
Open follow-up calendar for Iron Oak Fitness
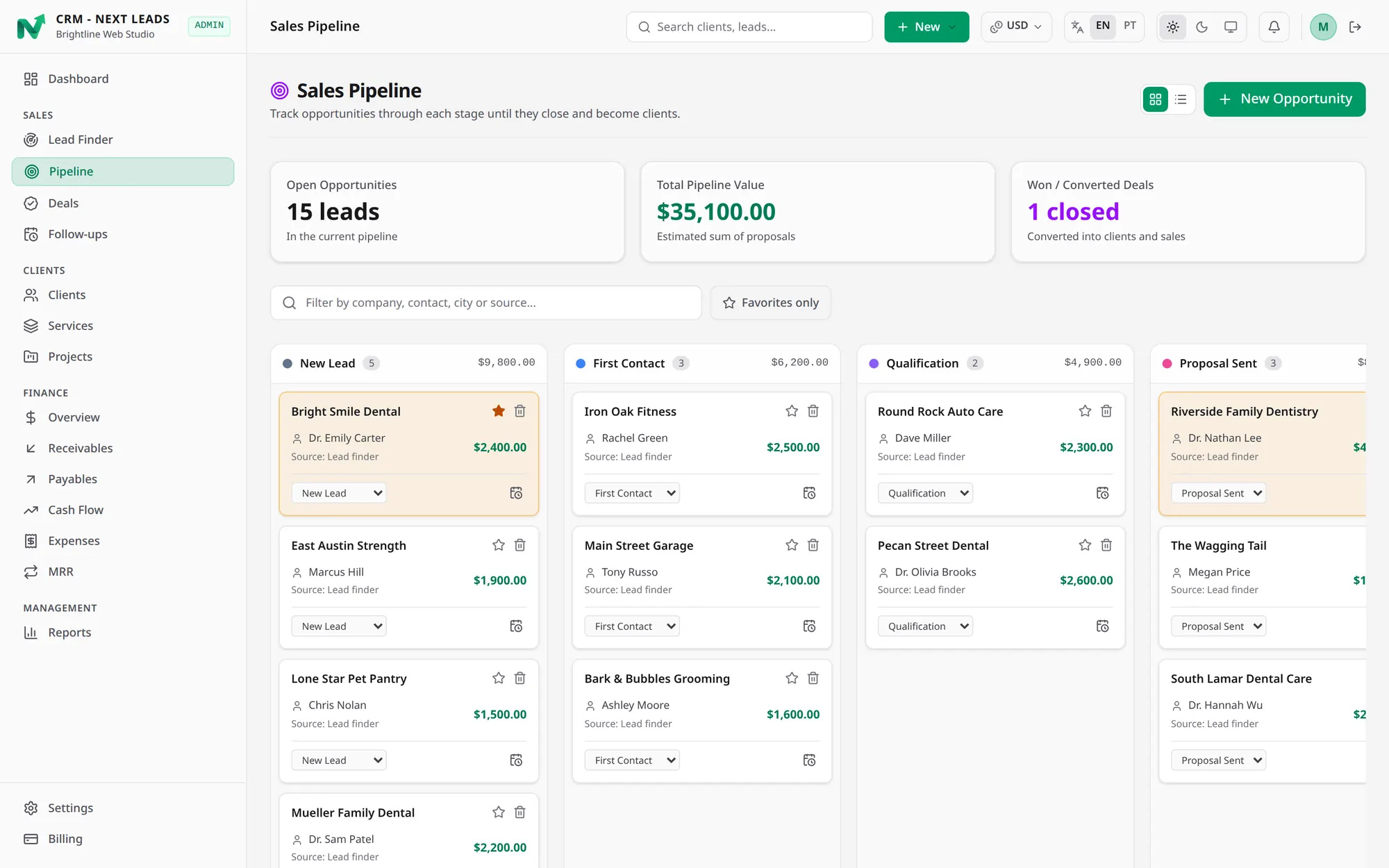point(809,493)
